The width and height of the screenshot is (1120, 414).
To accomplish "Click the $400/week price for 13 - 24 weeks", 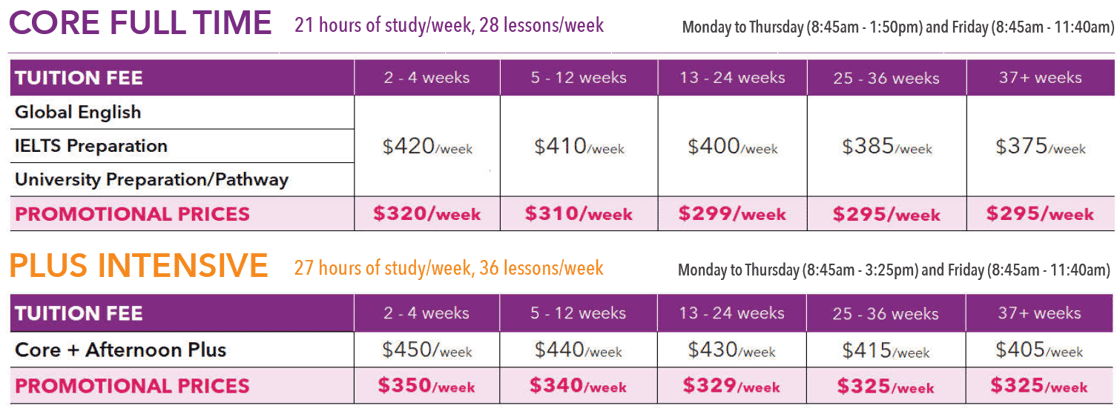I will pyautogui.click(x=733, y=147).
